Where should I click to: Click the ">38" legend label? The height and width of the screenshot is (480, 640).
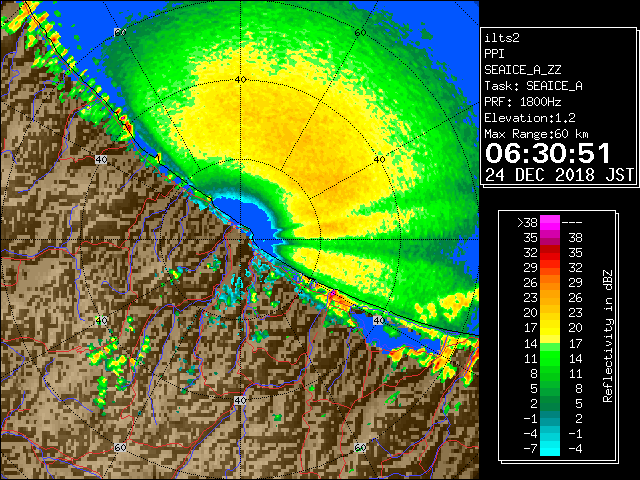(527, 222)
